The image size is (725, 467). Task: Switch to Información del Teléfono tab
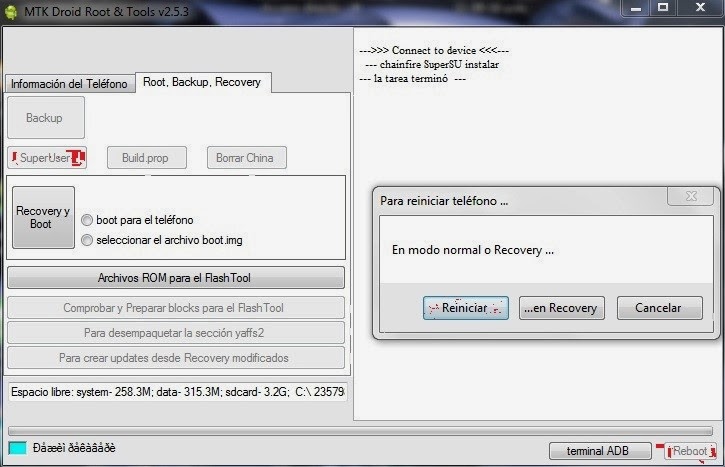[x=69, y=84]
